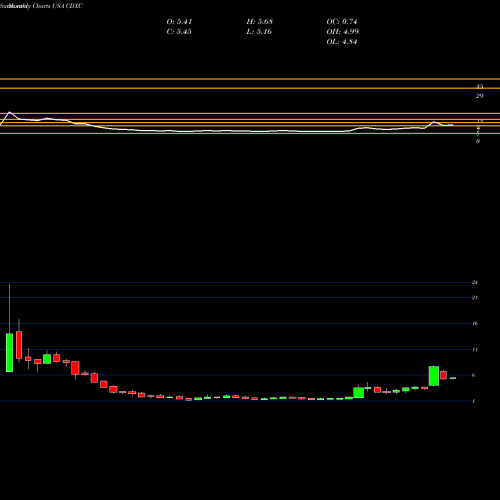Click the close price value C: 5.45
The width and height of the screenshot is (500, 500).
click(x=179, y=32)
